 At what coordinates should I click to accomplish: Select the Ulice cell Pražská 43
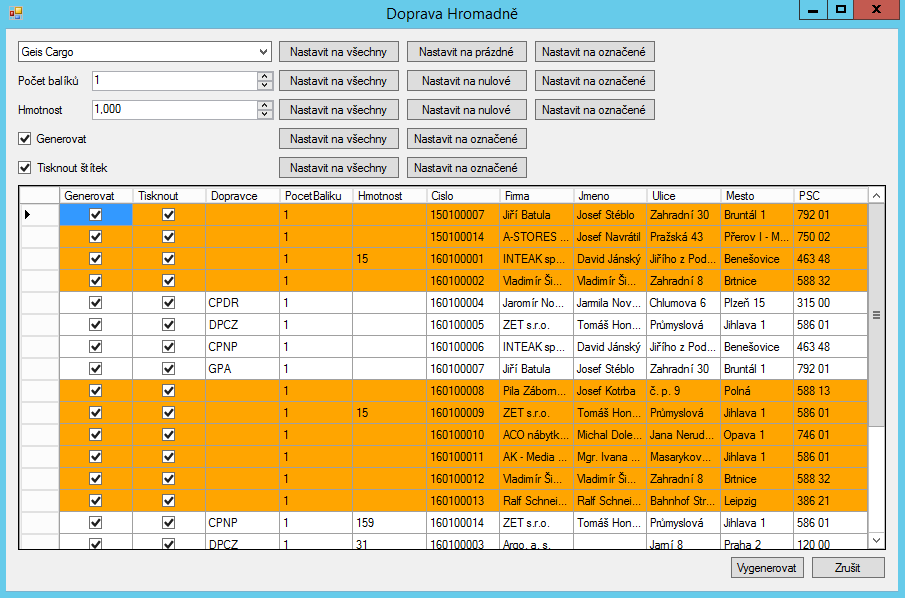click(683, 237)
